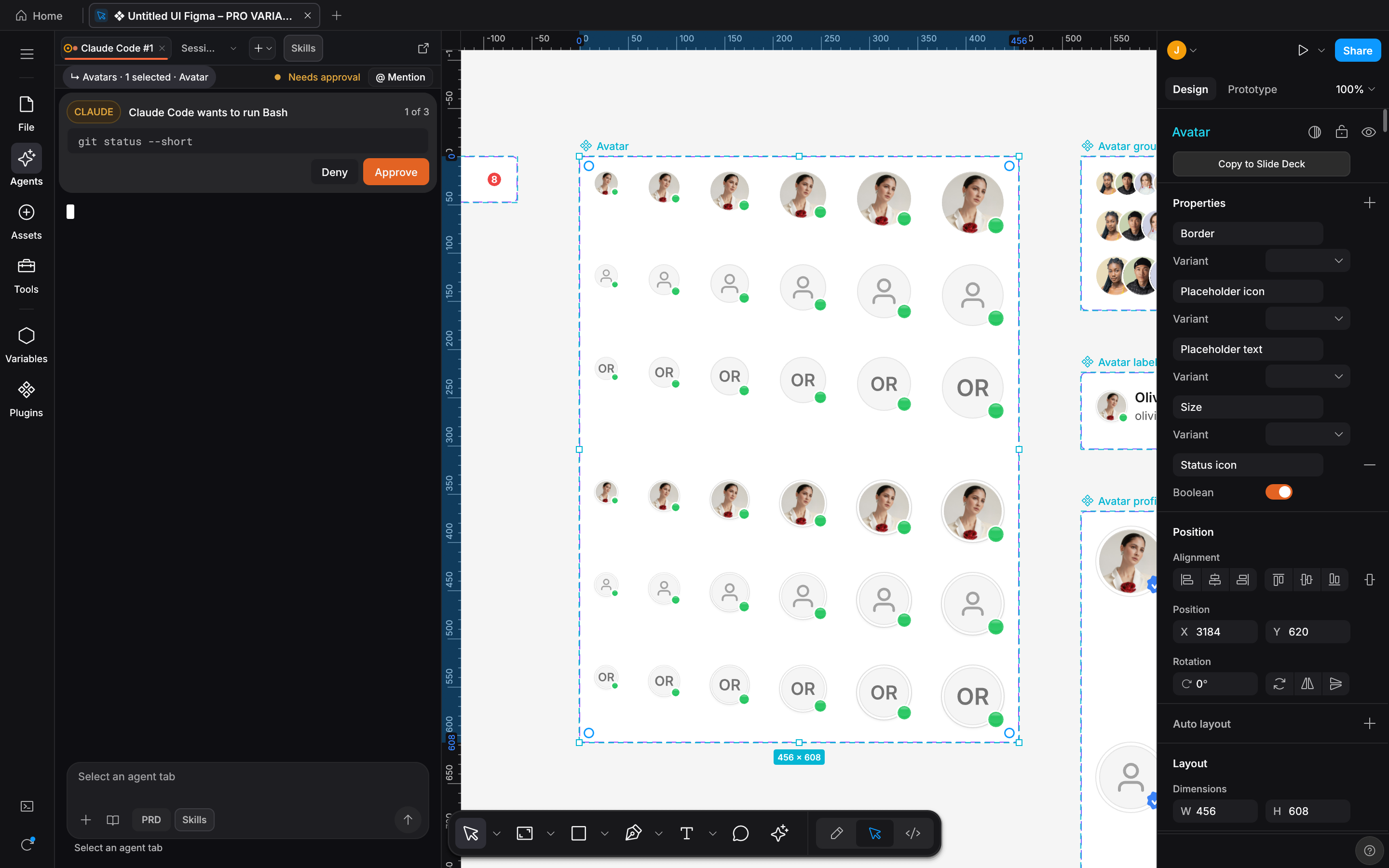
Task: Toggle the Design mode cursor button
Action: tap(875, 833)
